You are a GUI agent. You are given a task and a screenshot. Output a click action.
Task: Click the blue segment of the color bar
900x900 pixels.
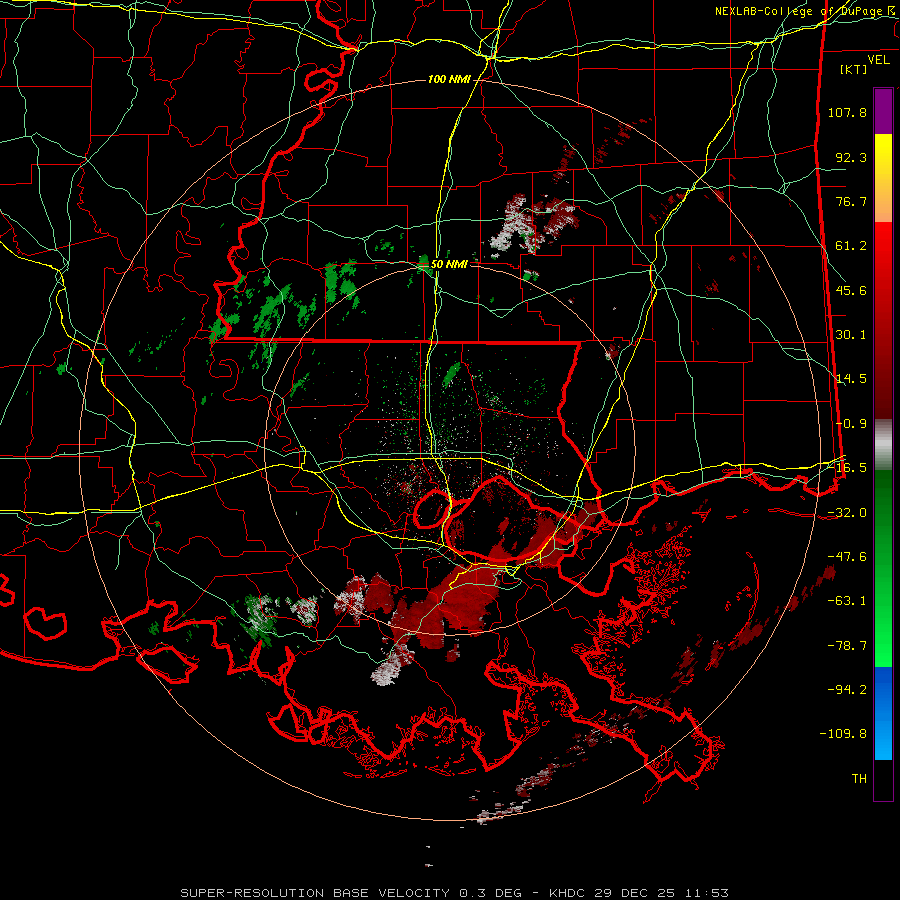883,713
